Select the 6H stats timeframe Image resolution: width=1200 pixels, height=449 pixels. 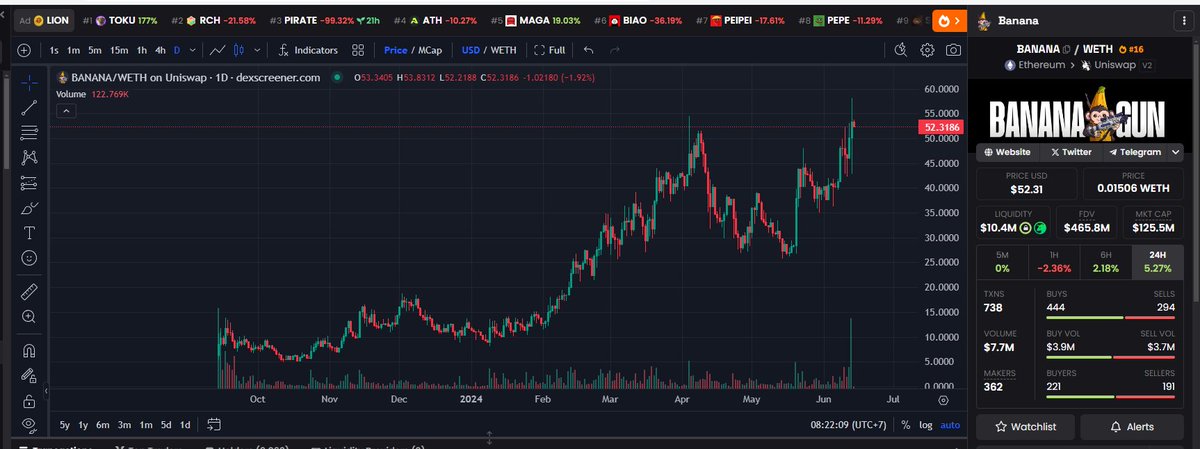1106,262
